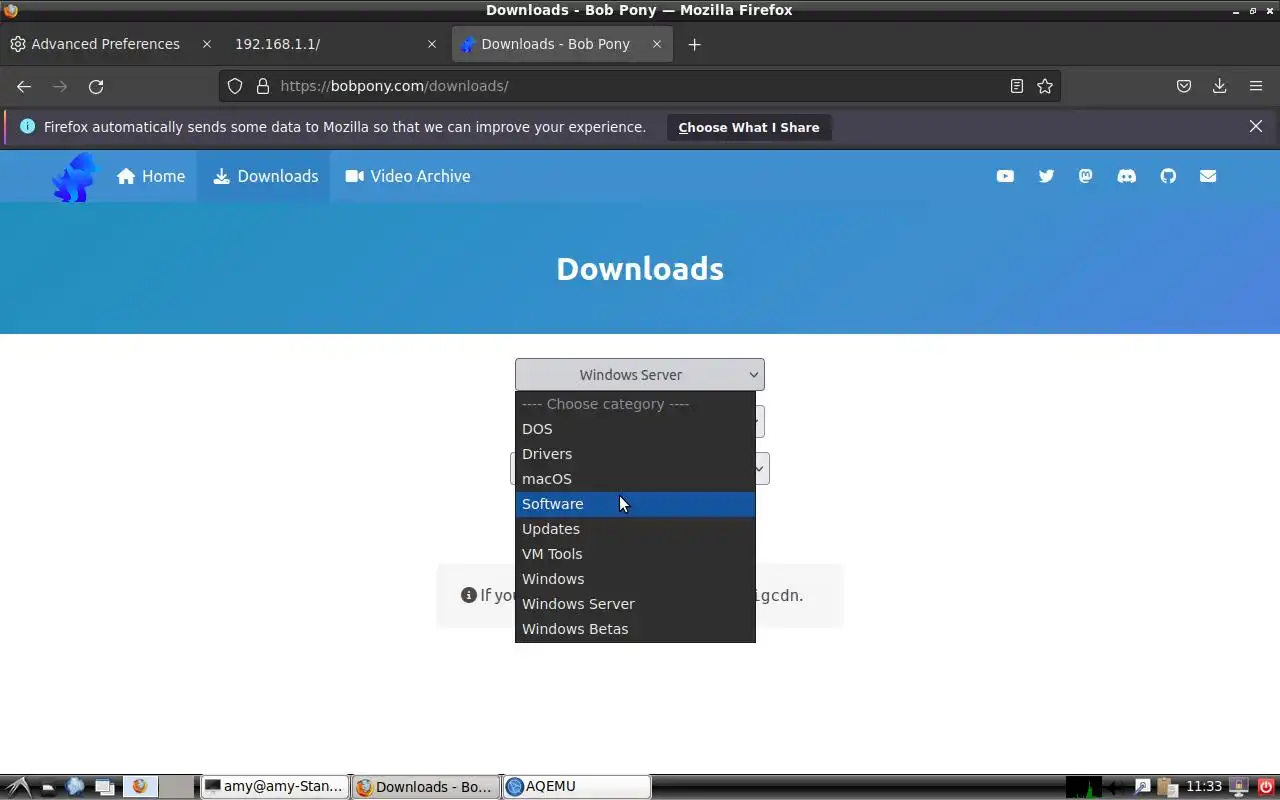
Task: Open Mastodon icon in site header
Action: pyautogui.click(x=1086, y=176)
